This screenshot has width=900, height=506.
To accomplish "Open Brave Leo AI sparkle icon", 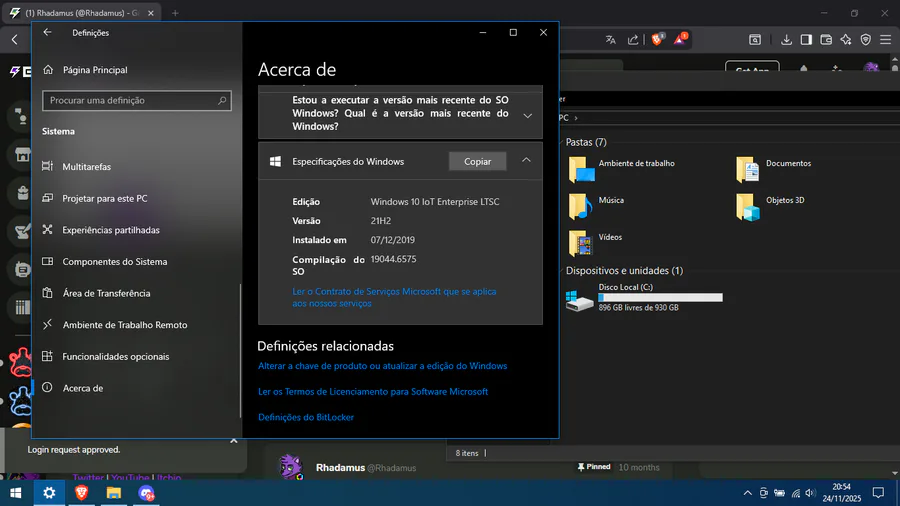I will click(x=846, y=40).
